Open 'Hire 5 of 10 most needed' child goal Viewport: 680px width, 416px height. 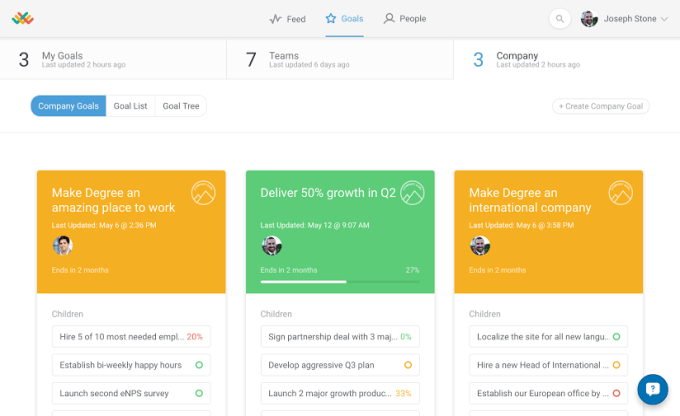pos(131,337)
